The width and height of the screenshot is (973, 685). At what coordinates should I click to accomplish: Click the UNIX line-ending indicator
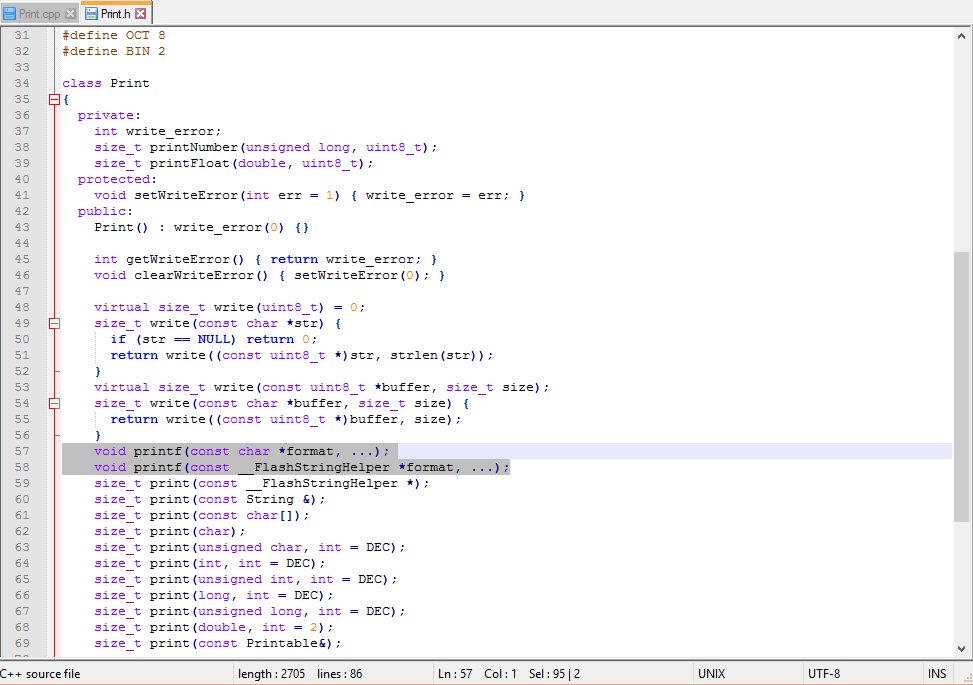pyautogui.click(x=711, y=674)
